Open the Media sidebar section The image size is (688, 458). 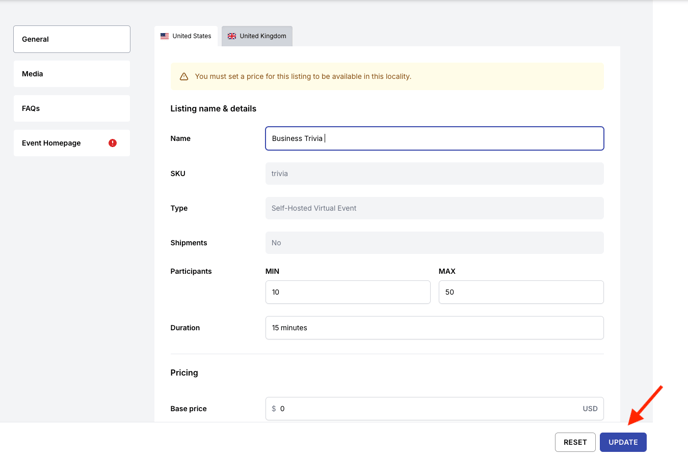point(72,74)
